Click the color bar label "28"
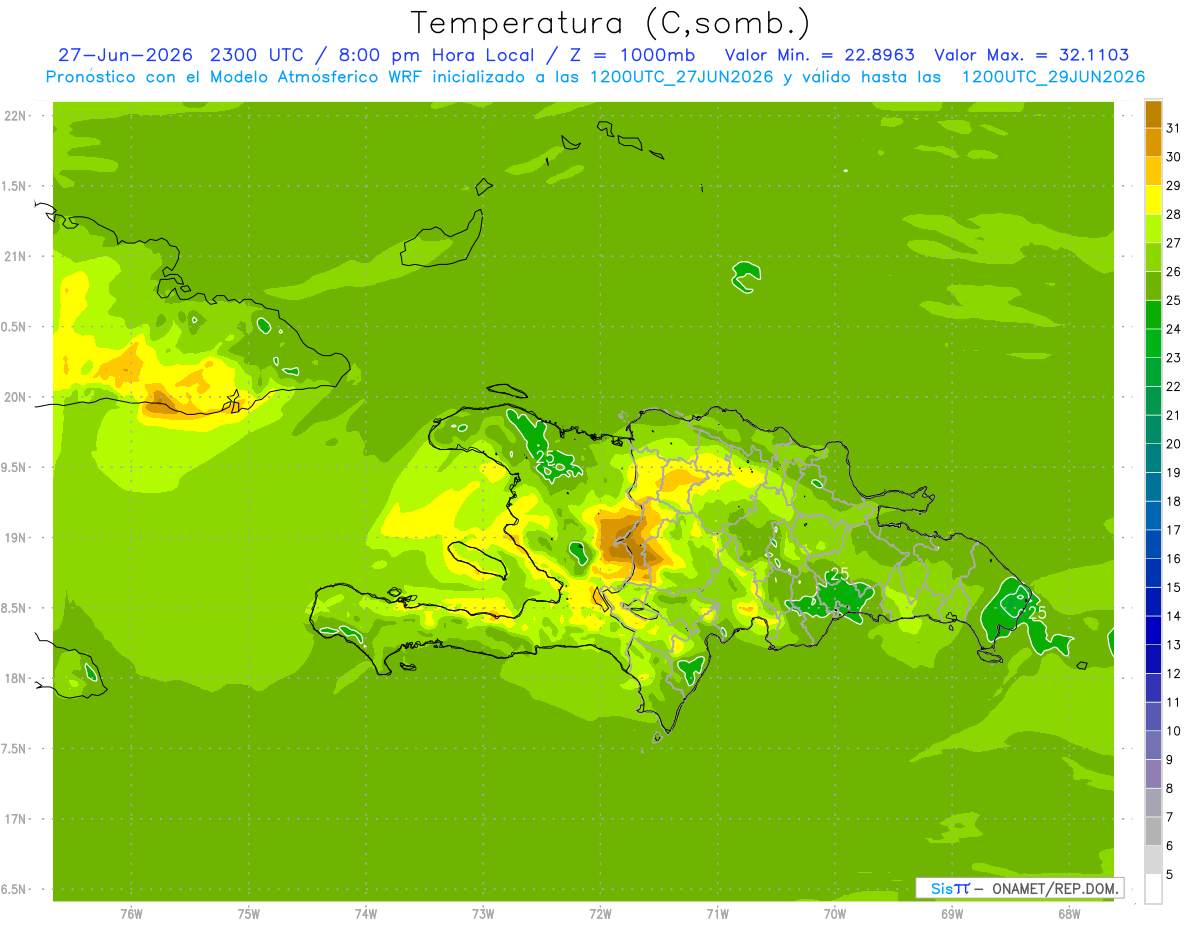1200x927 pixels. tap(1174, 214)
